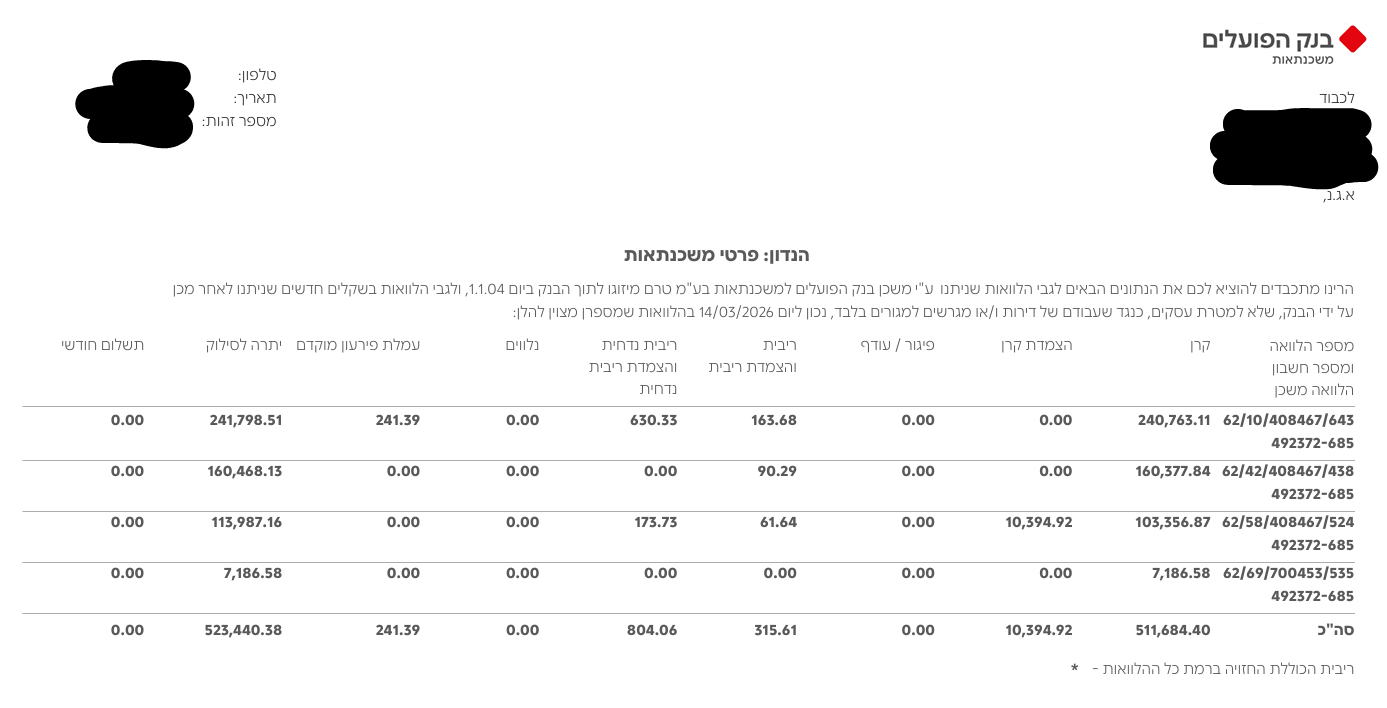Click the 'סה"כ' totals row label
The width and height of the screenshot is (1387, 708).
1334,630
